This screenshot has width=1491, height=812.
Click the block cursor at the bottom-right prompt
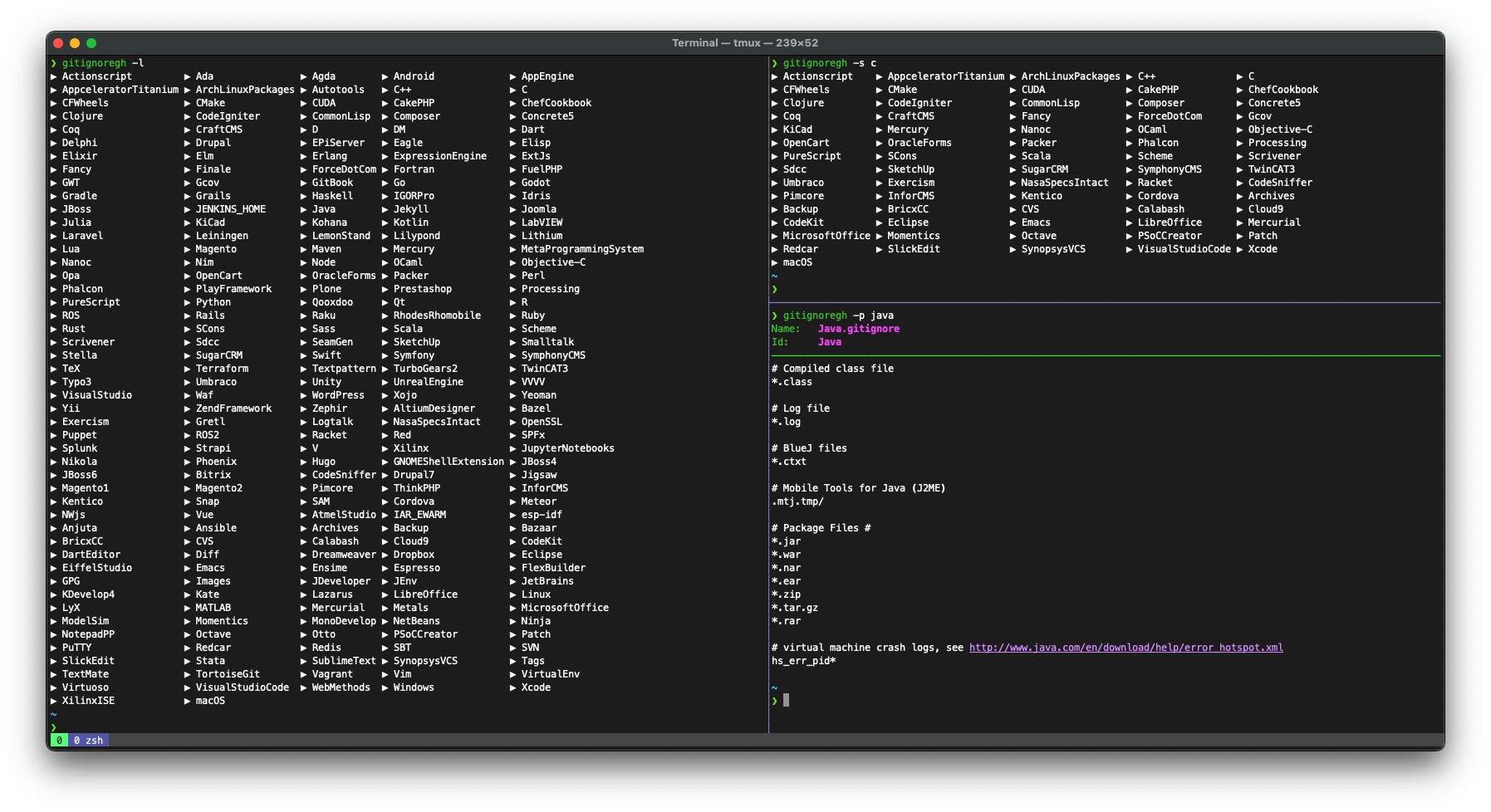point(786,700)
